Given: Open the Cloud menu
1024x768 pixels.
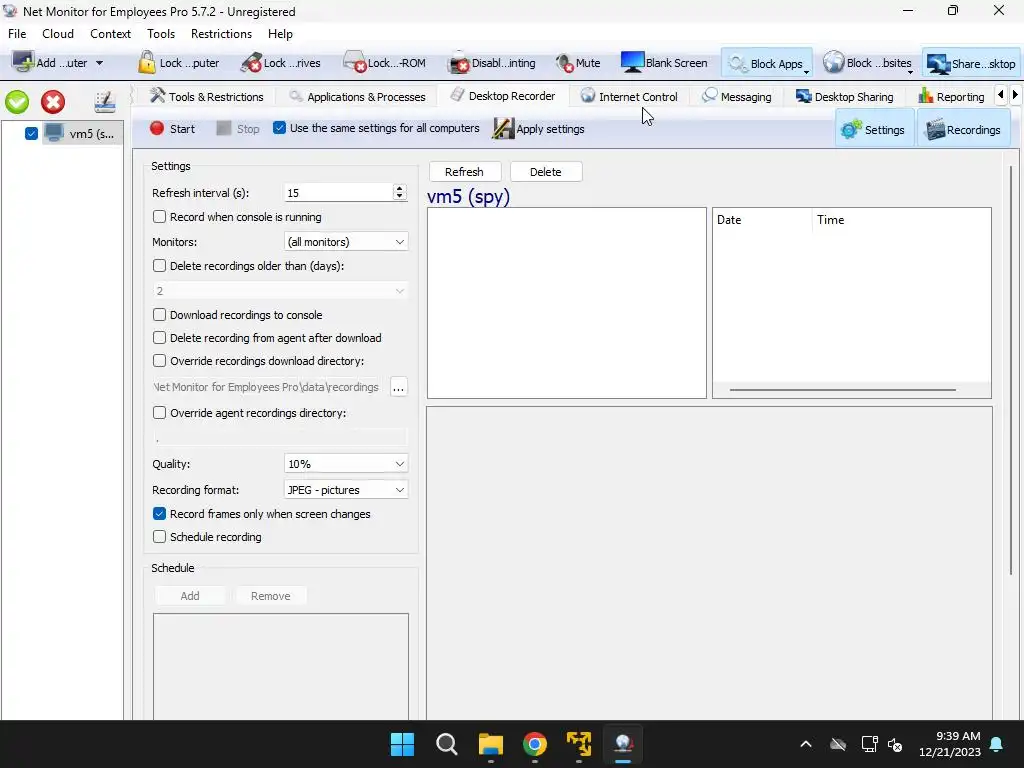Looking at the screenshot, I should pos(58,34).
